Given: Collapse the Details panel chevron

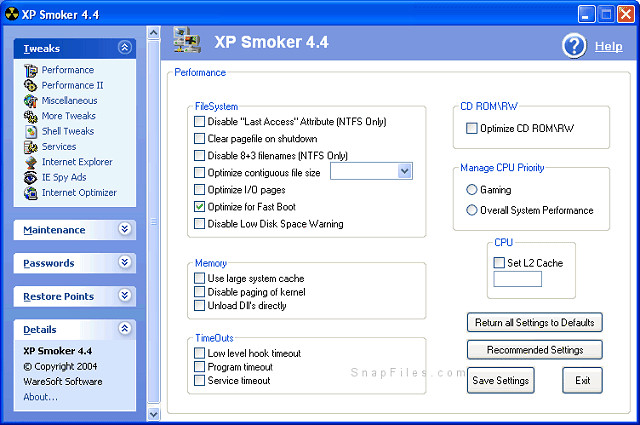Looking at the screenshot, I should tap(124, 328).
